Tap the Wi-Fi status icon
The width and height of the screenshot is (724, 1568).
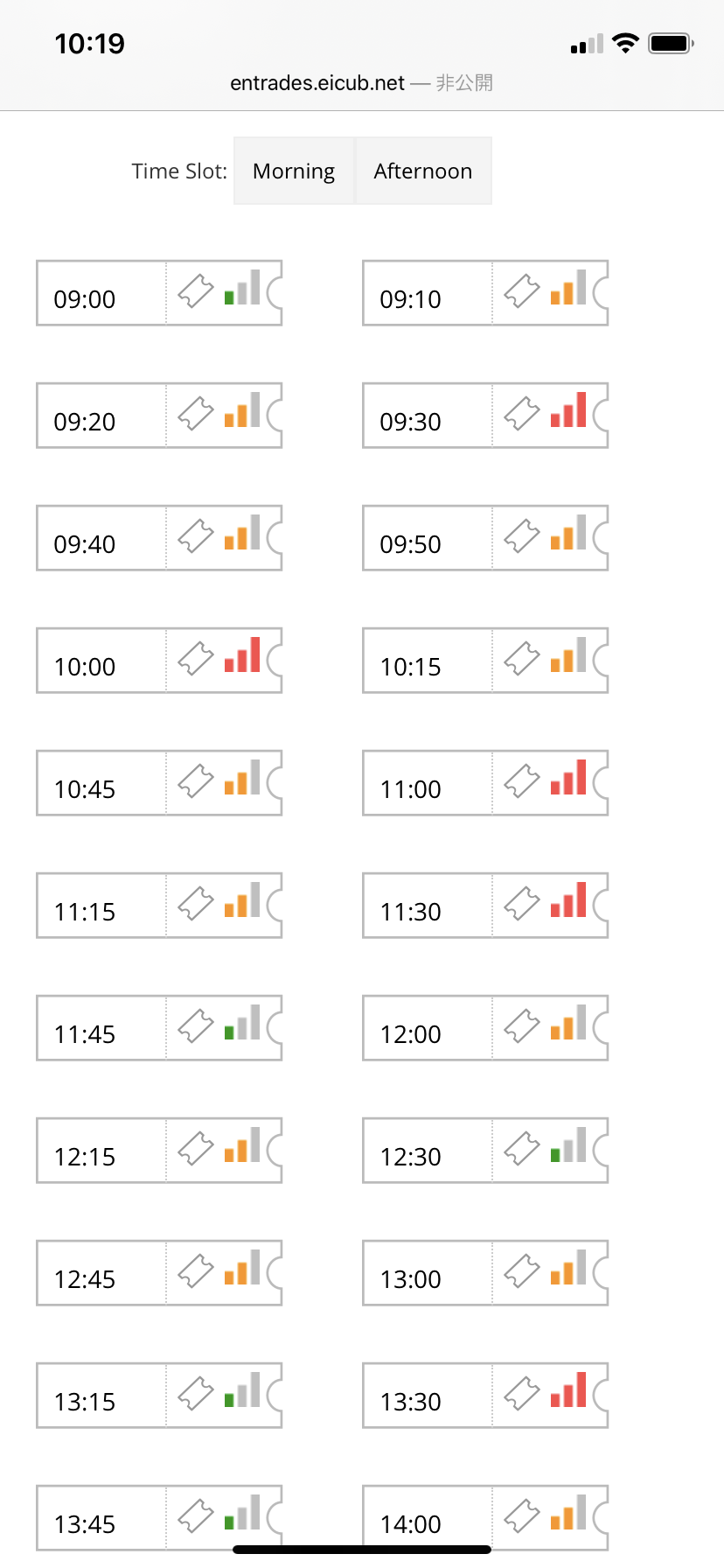[x=625, y=44]
